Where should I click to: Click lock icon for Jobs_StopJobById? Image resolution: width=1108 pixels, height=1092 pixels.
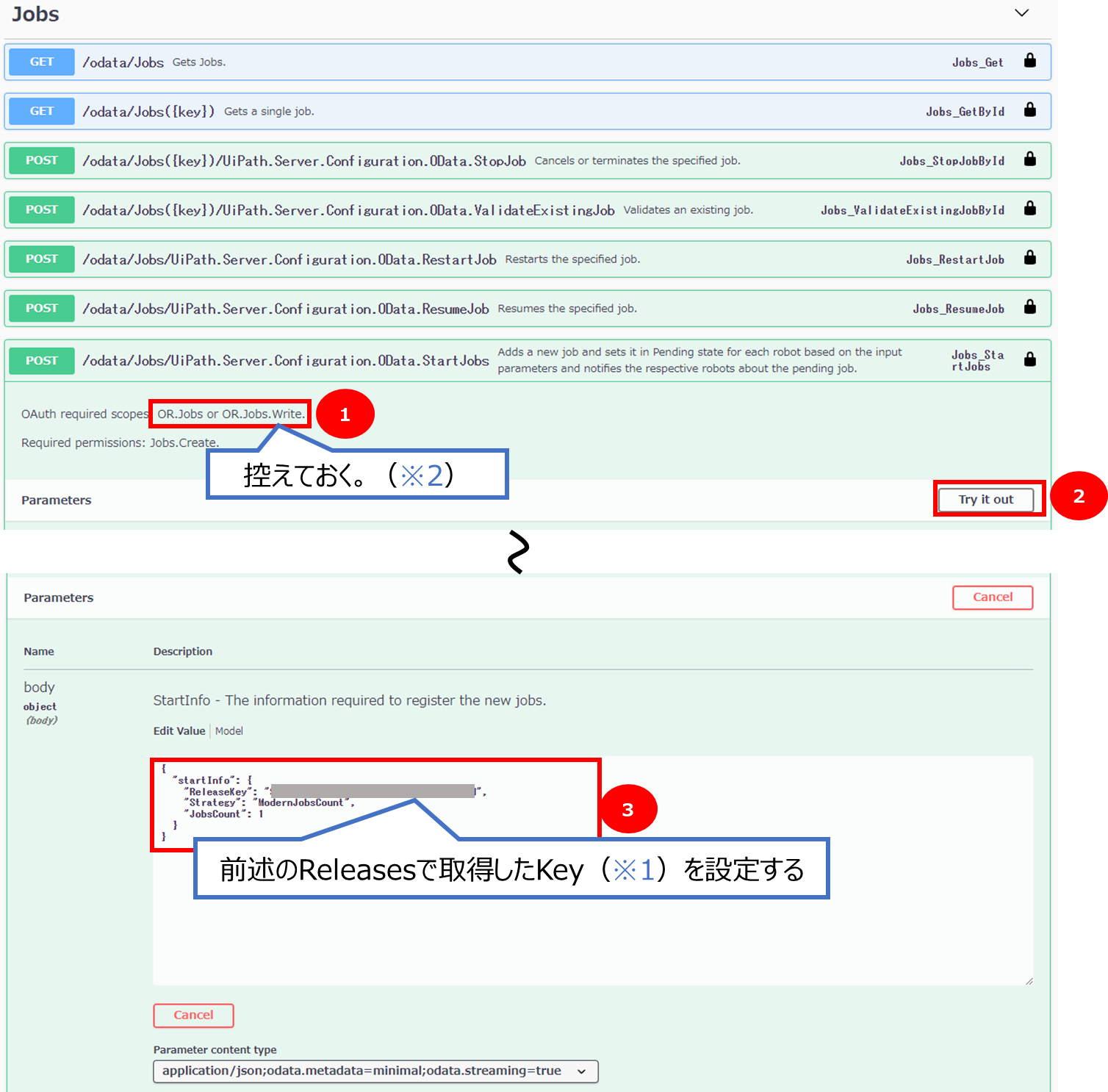pos(1030,159)
